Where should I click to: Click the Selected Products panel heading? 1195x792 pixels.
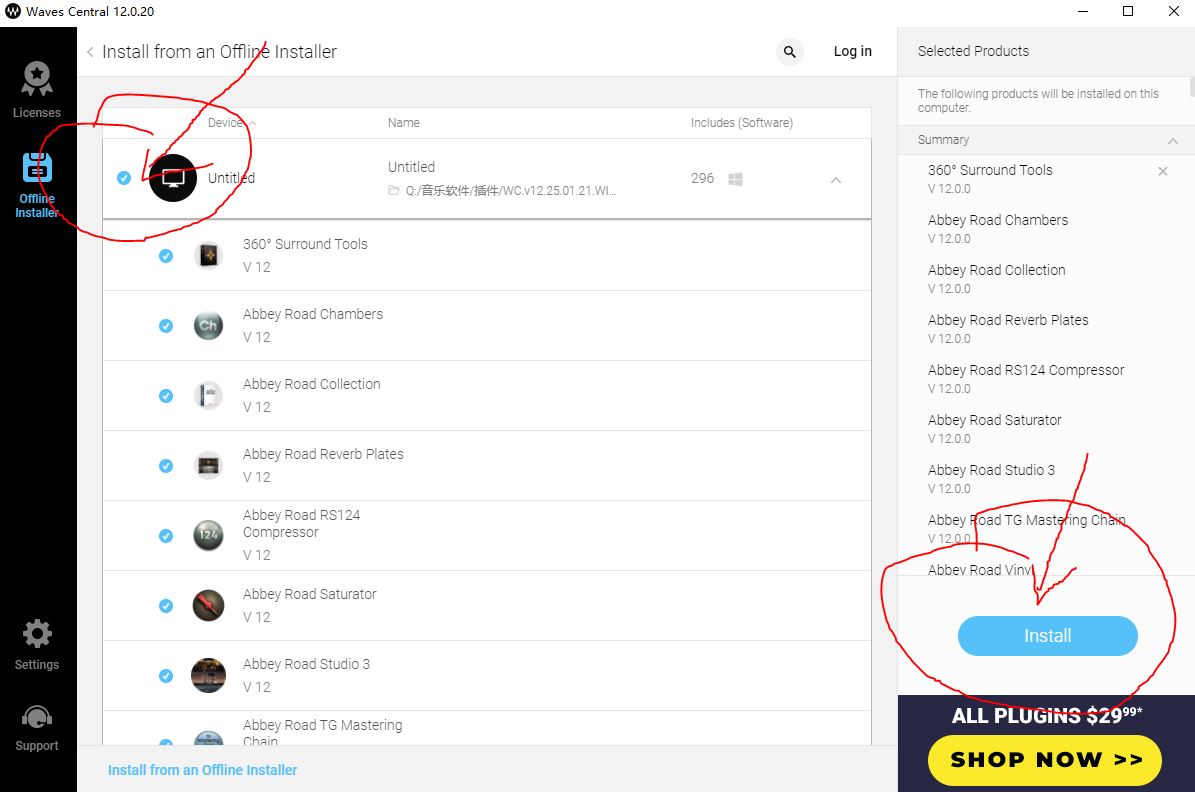click(973, 51)
